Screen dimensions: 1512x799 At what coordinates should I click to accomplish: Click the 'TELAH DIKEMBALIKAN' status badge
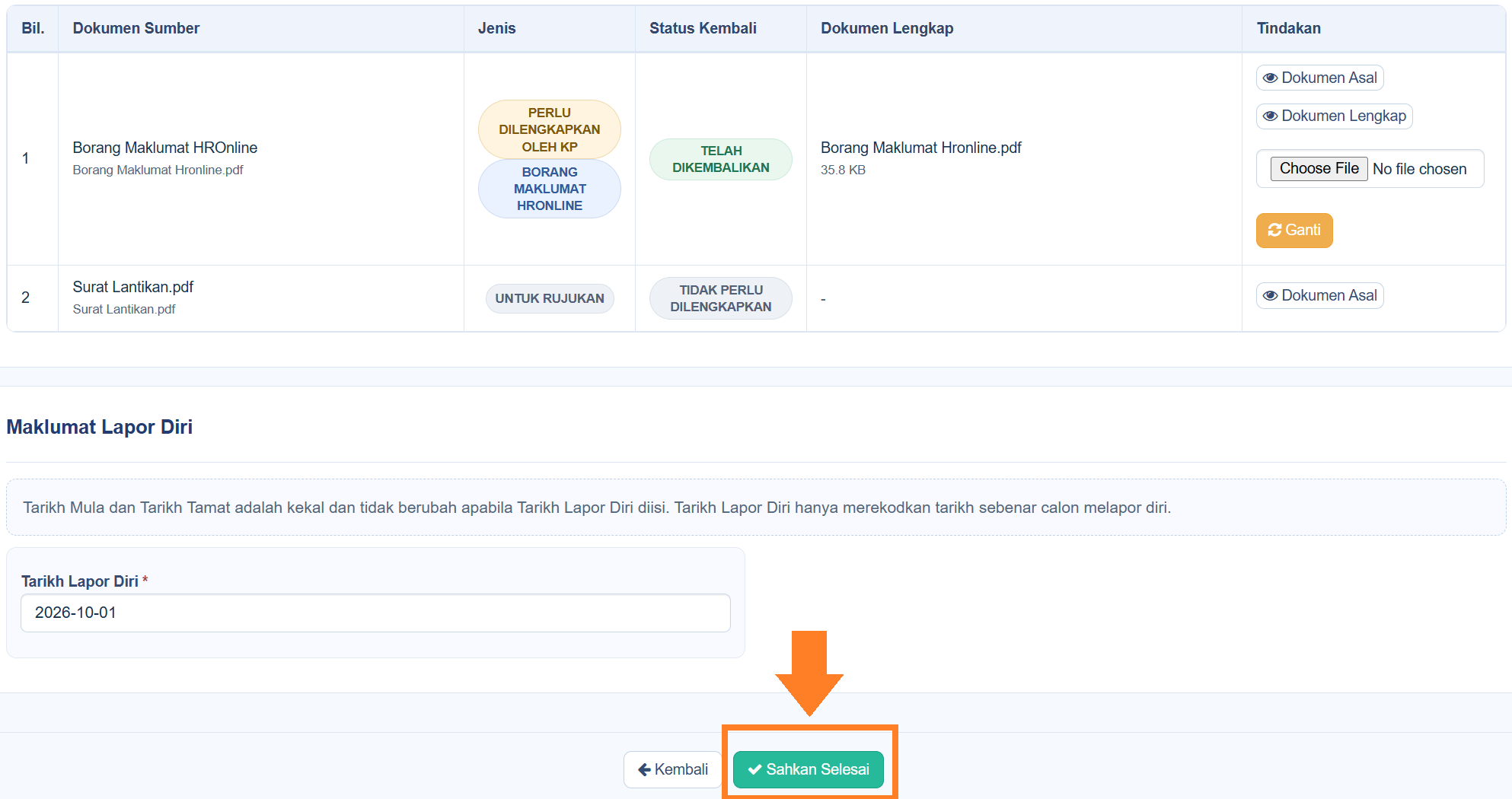[720, 159]
